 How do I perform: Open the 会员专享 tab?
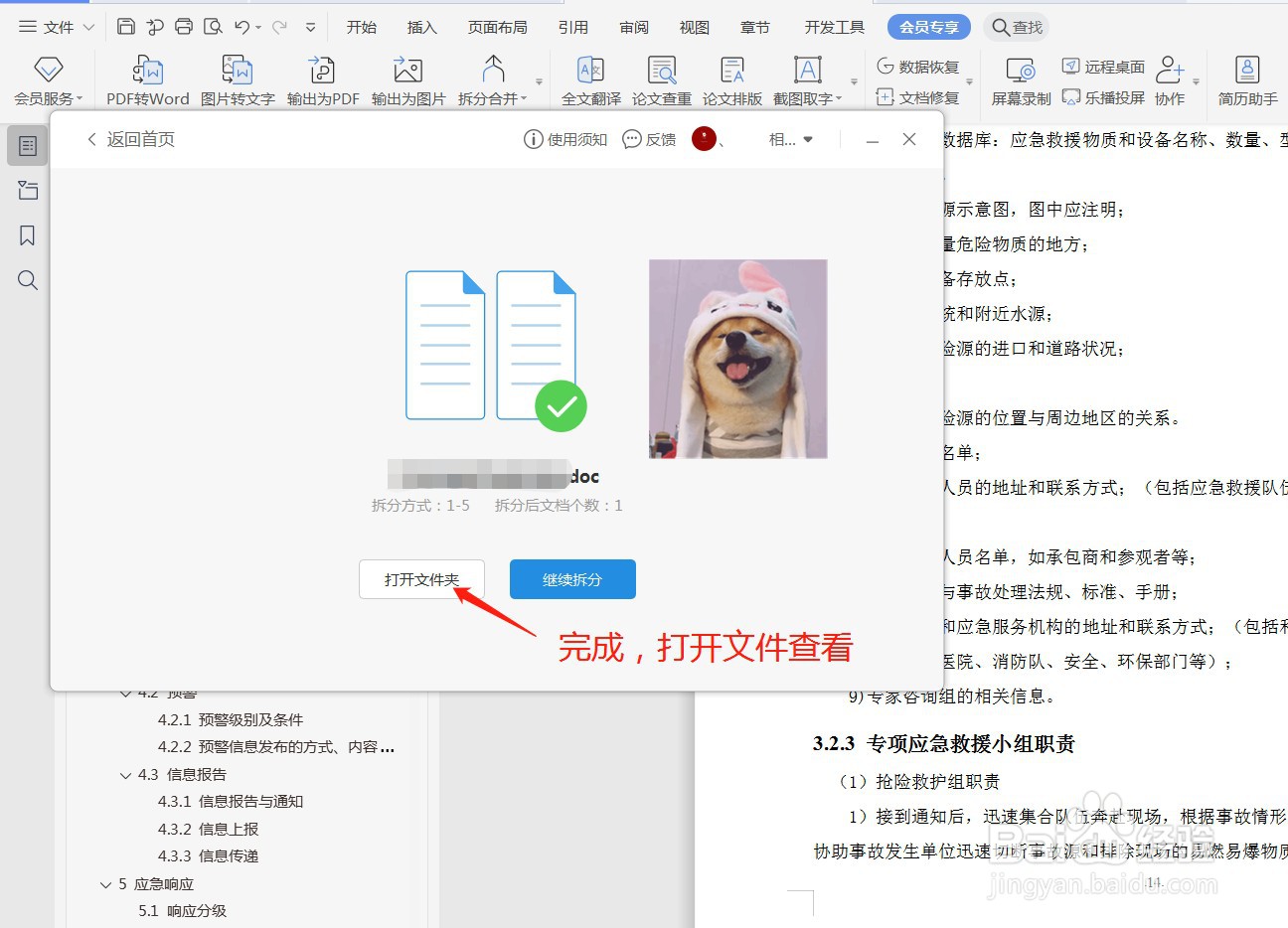(x=928, y=27)
